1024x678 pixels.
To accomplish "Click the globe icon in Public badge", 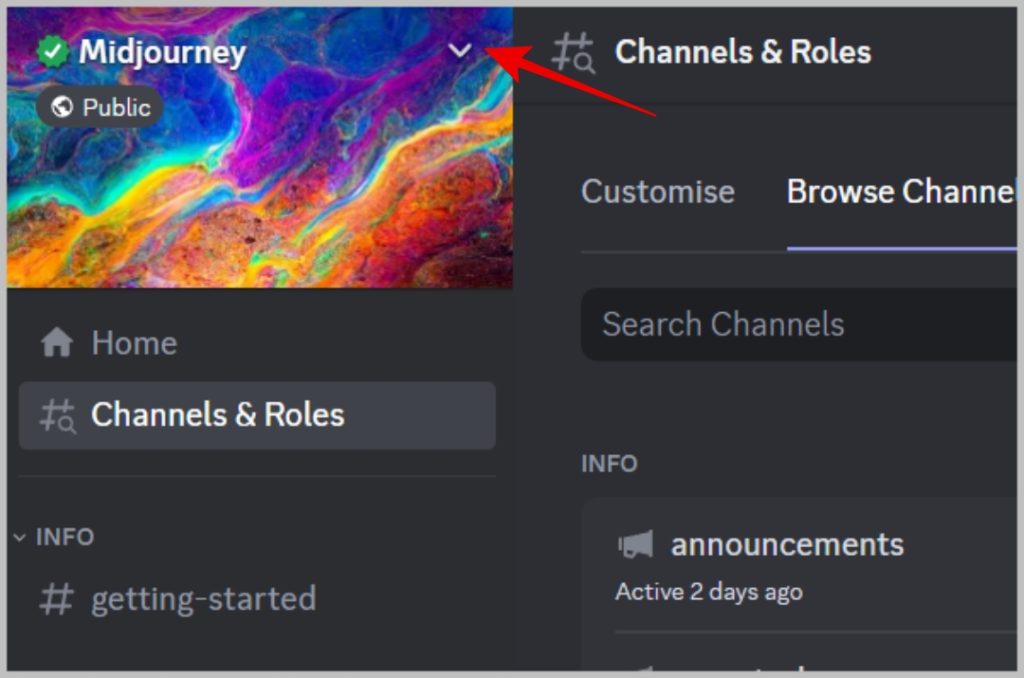I will pyautogui.click(x=62, y=107).
